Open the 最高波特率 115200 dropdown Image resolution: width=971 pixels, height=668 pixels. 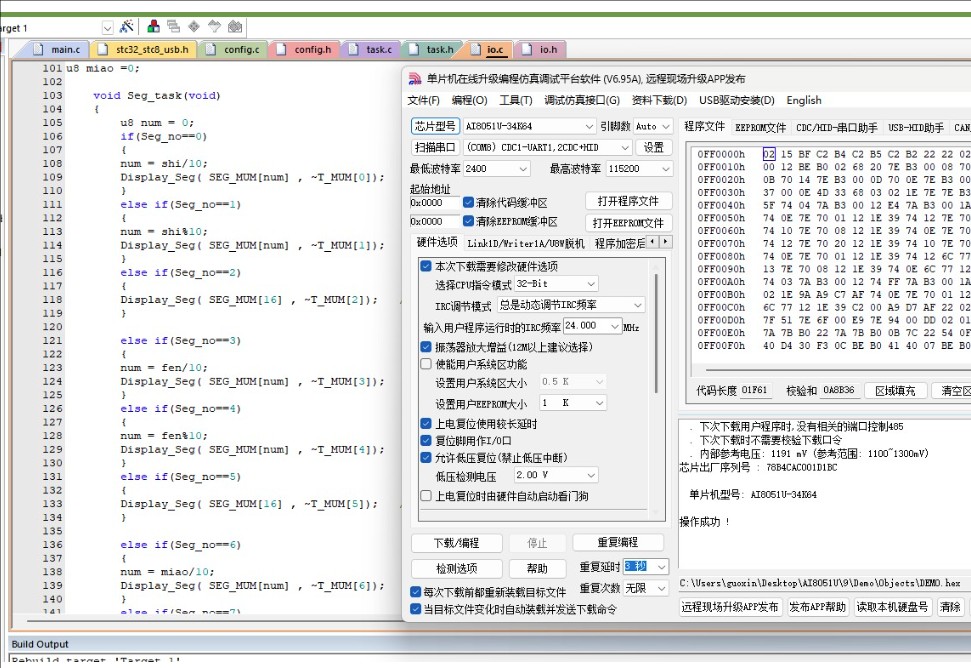tap(639, 168)
